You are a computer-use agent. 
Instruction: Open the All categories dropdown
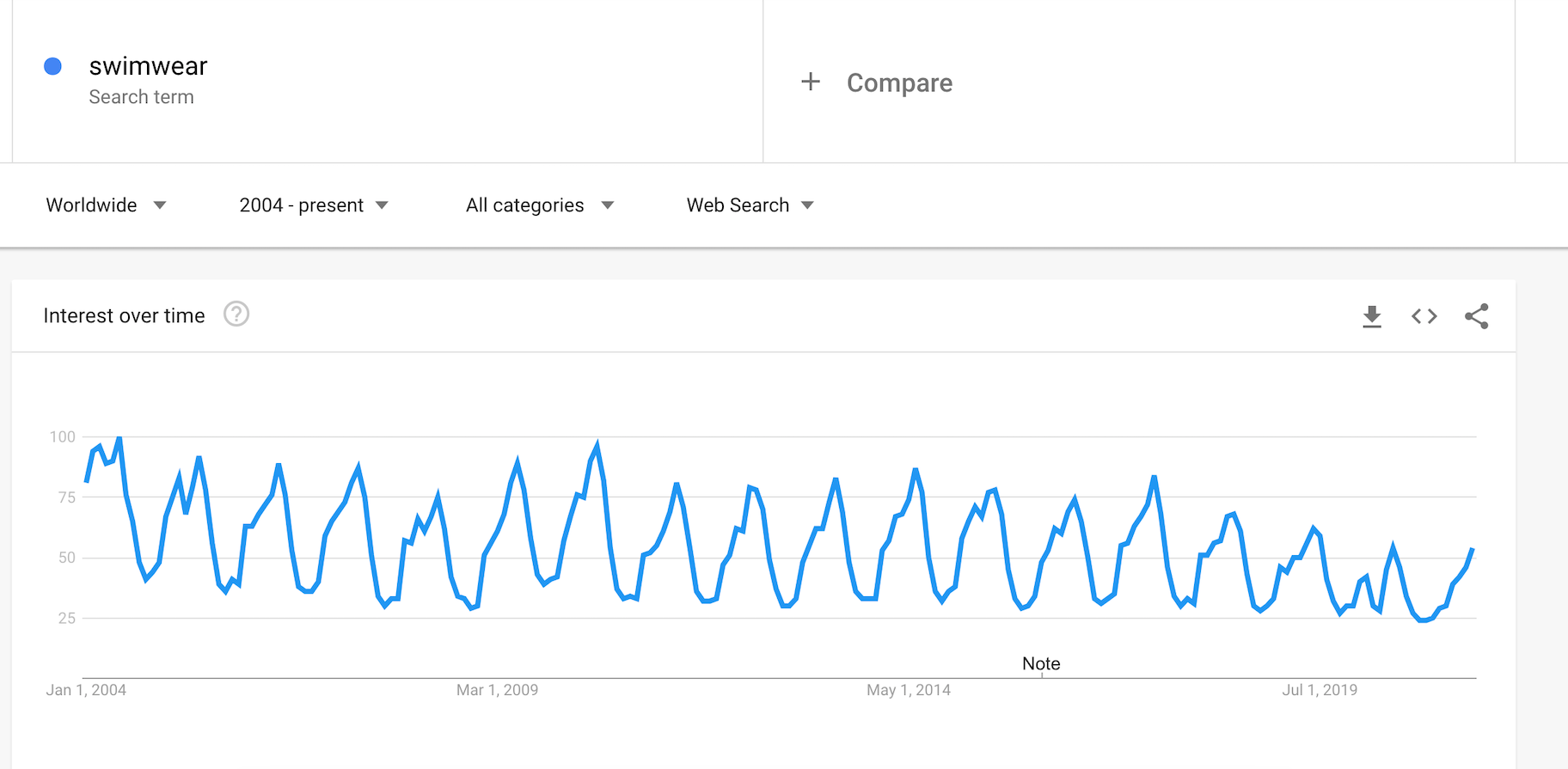pyautogui.click(x=540, y=205)
